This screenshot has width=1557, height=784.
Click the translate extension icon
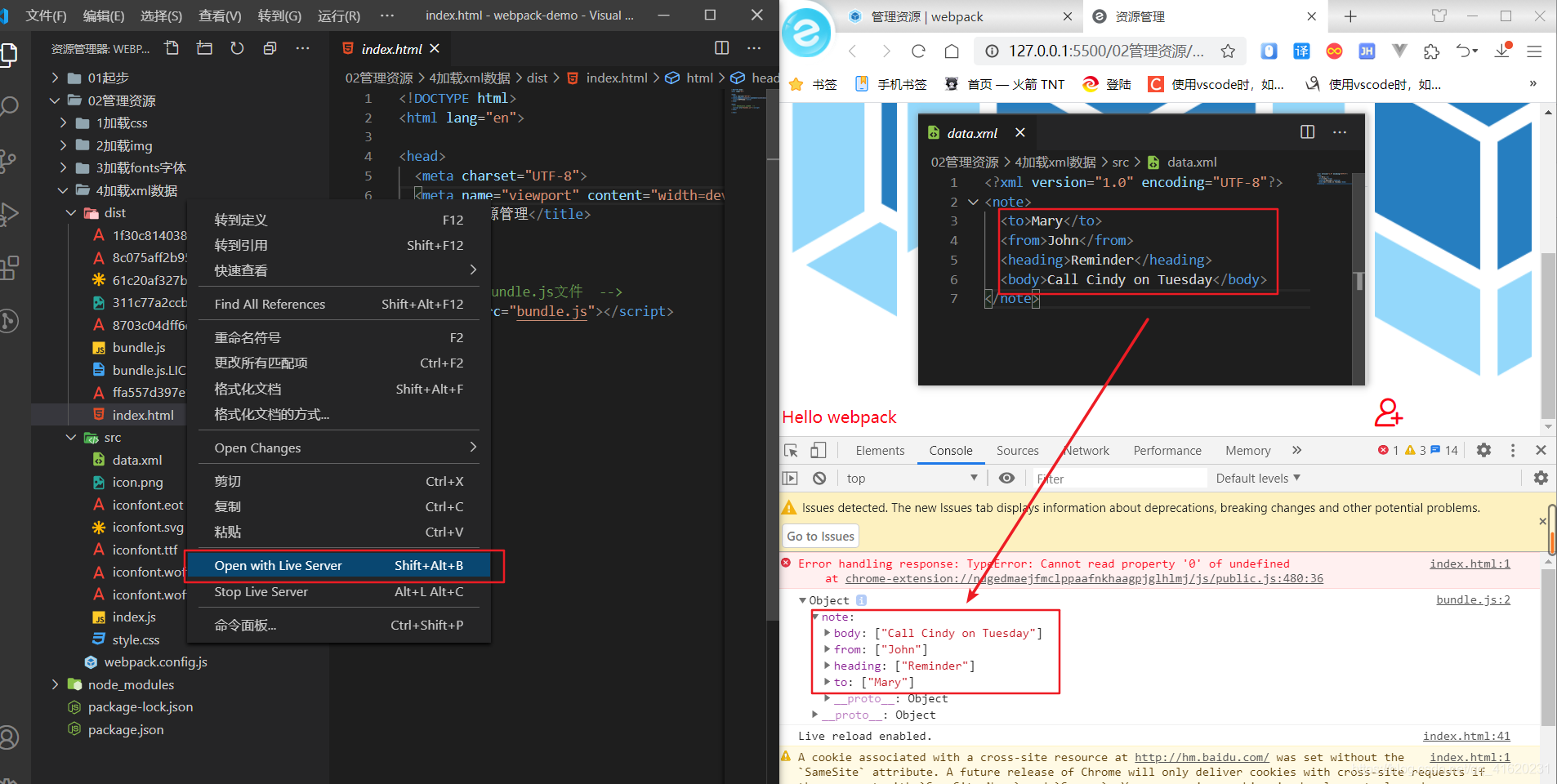point(1301,51)
